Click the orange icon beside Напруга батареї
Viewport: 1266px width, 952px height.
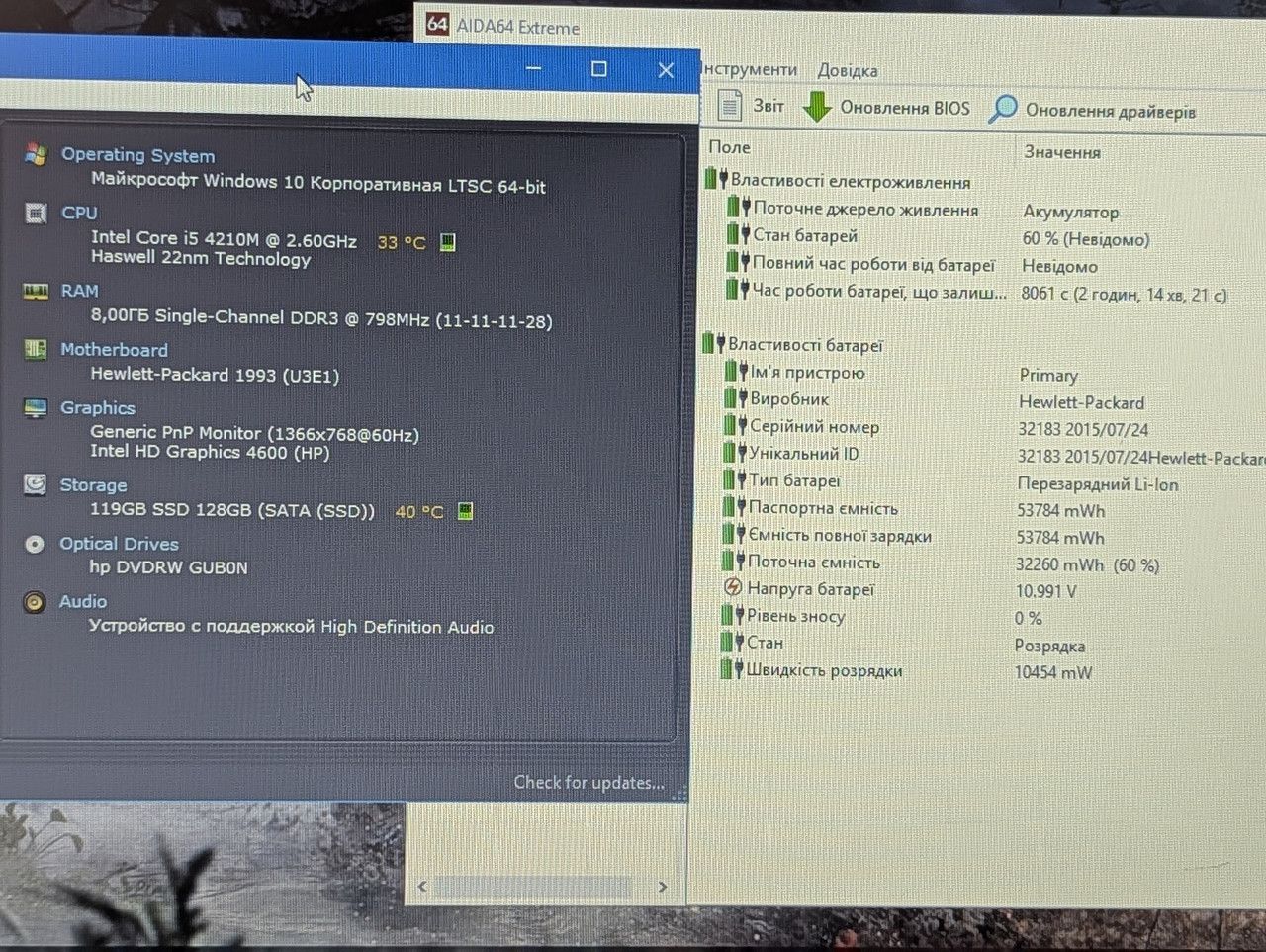(733, 587)
